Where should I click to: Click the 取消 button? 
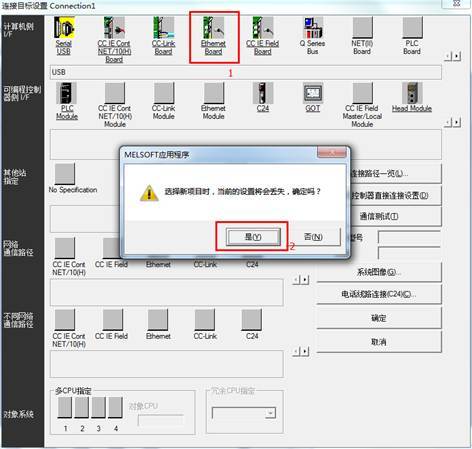[379, 342]
